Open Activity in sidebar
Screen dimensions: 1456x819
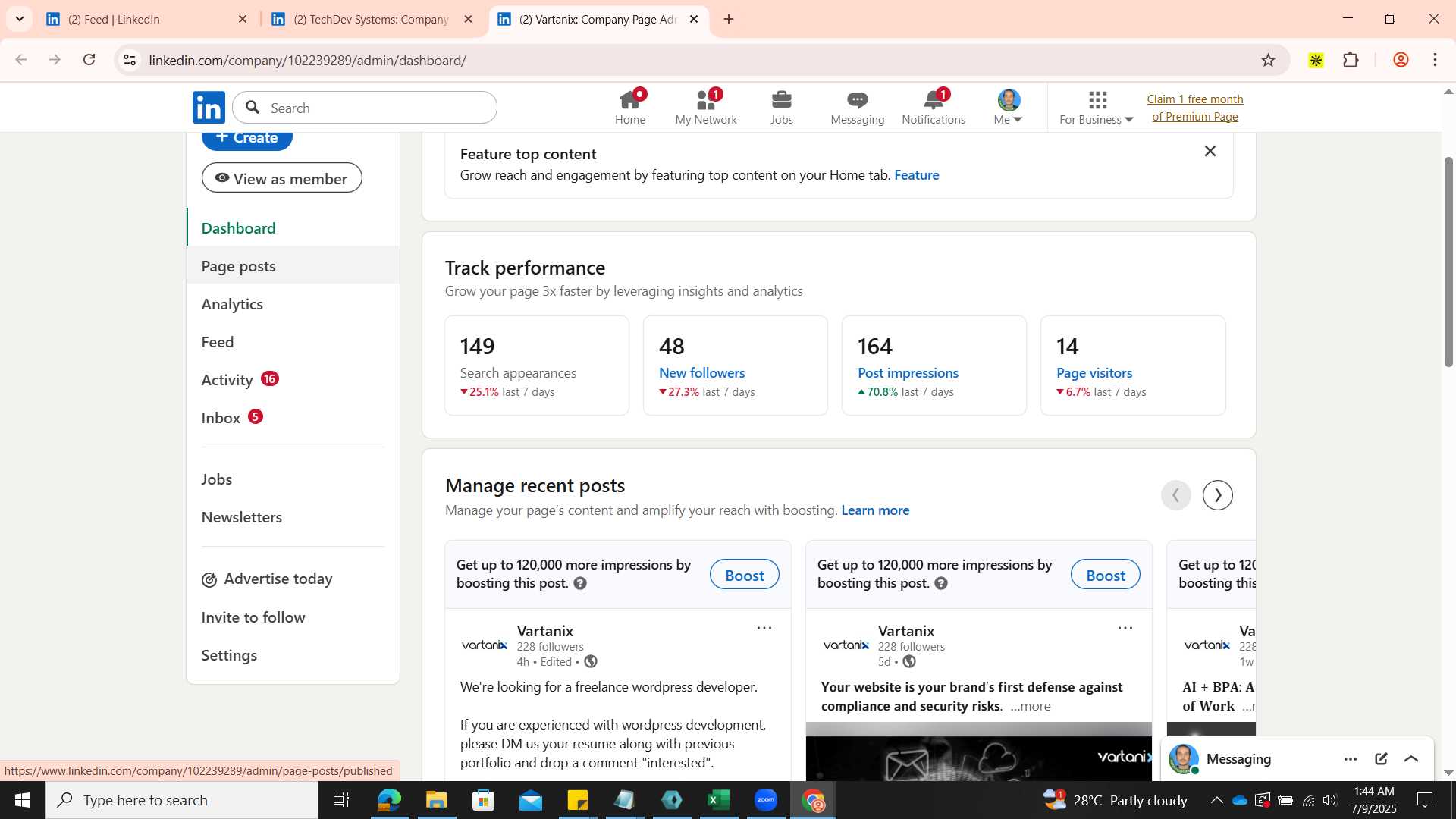pos(293,380)
